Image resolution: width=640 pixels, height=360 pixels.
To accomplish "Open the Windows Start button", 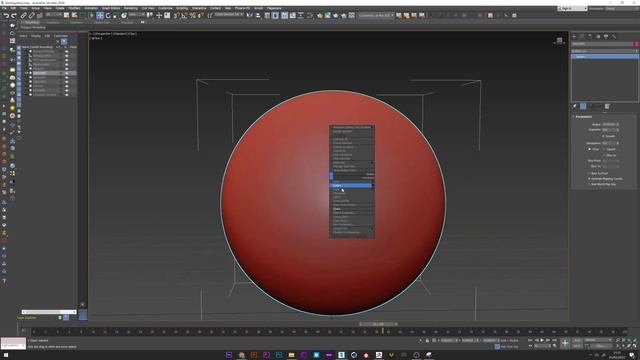I will pyautogui.click(x=6, y=355).
